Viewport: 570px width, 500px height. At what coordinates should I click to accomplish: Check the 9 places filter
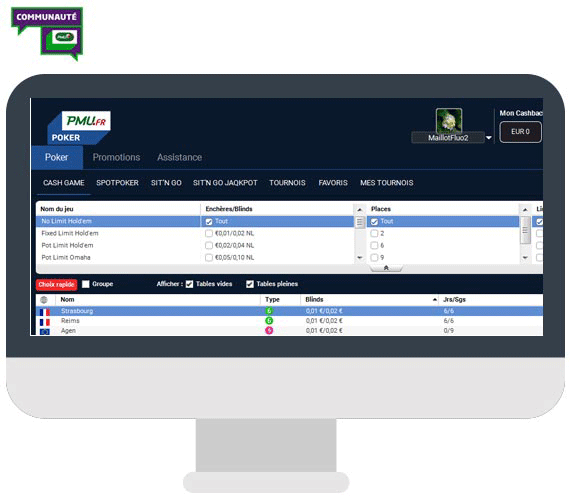click(374, 257)
